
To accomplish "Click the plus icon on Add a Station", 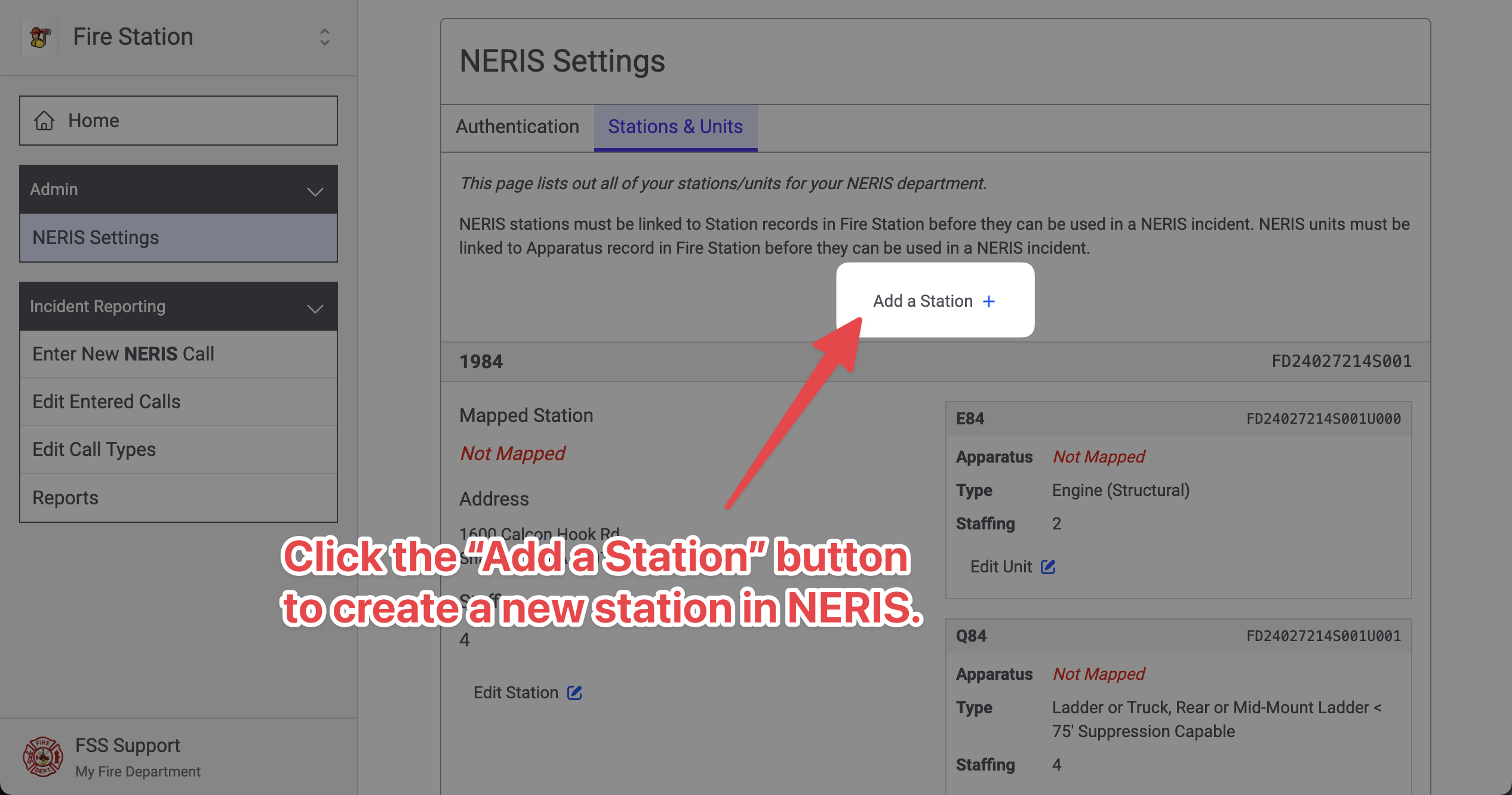I will pyautogui.click(x=989, y=301).
